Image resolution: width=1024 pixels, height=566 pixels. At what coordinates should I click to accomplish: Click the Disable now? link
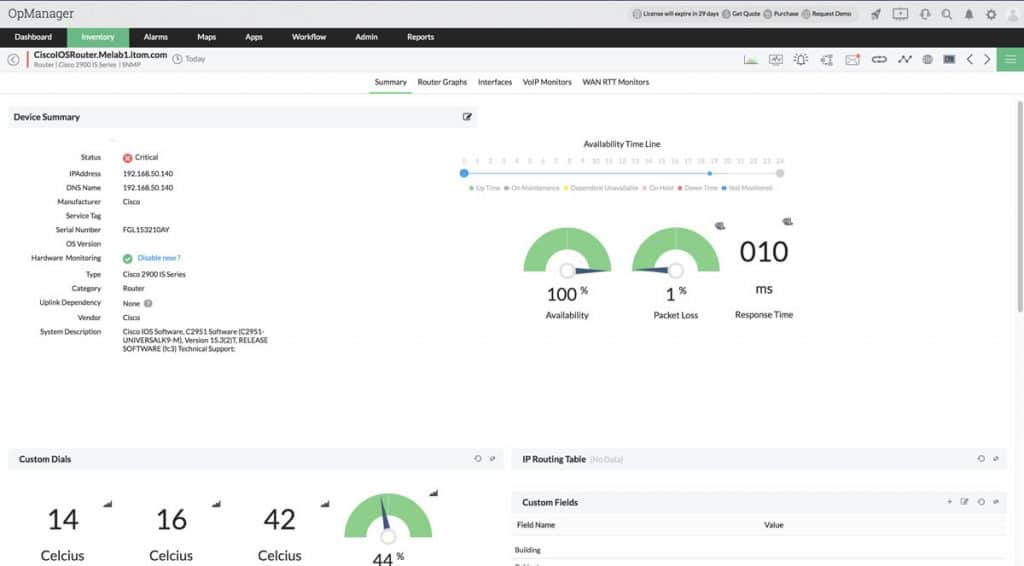[159, 258]
